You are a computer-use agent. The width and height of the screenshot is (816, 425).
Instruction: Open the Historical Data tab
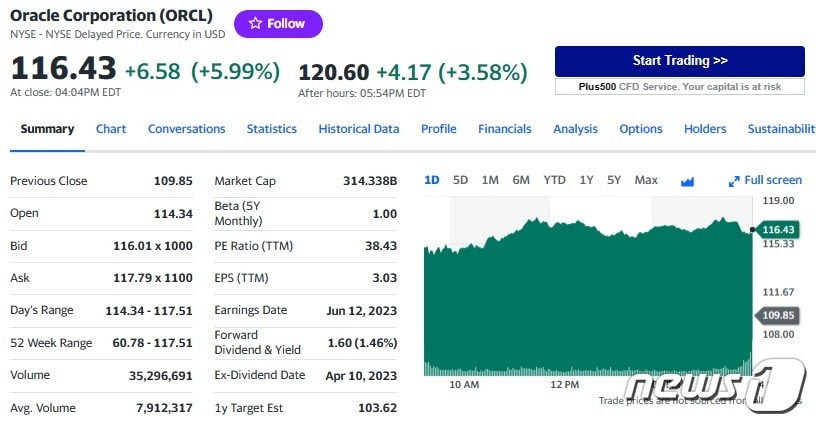tap(358, 129)
